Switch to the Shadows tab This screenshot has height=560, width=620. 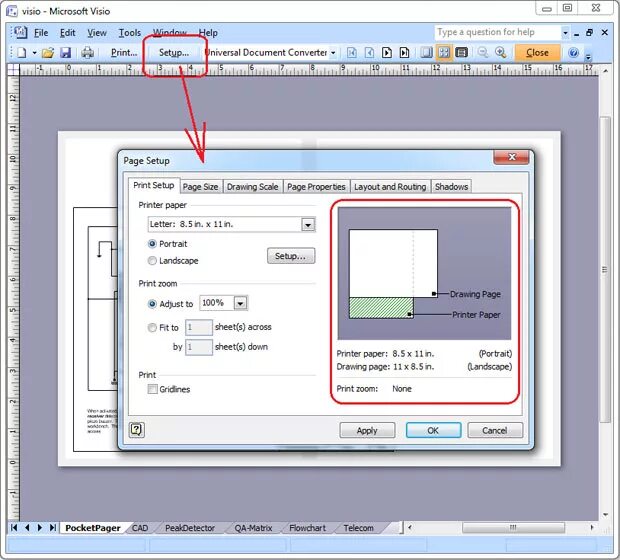pyautogui.click(x=451, y=187)
